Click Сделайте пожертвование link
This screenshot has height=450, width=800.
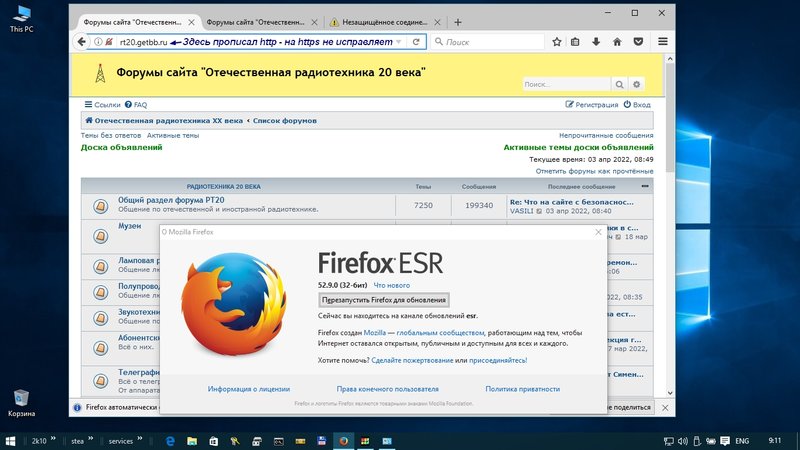[x=412, y=360]
